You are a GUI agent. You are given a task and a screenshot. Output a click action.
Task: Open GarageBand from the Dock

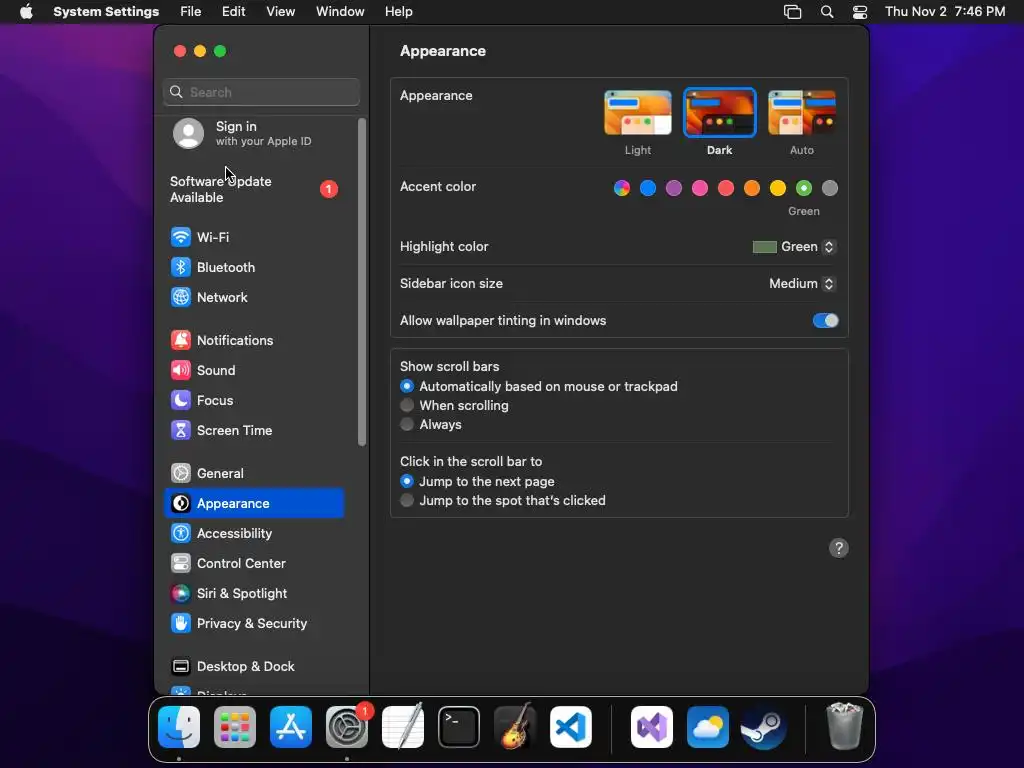[515, 727]
